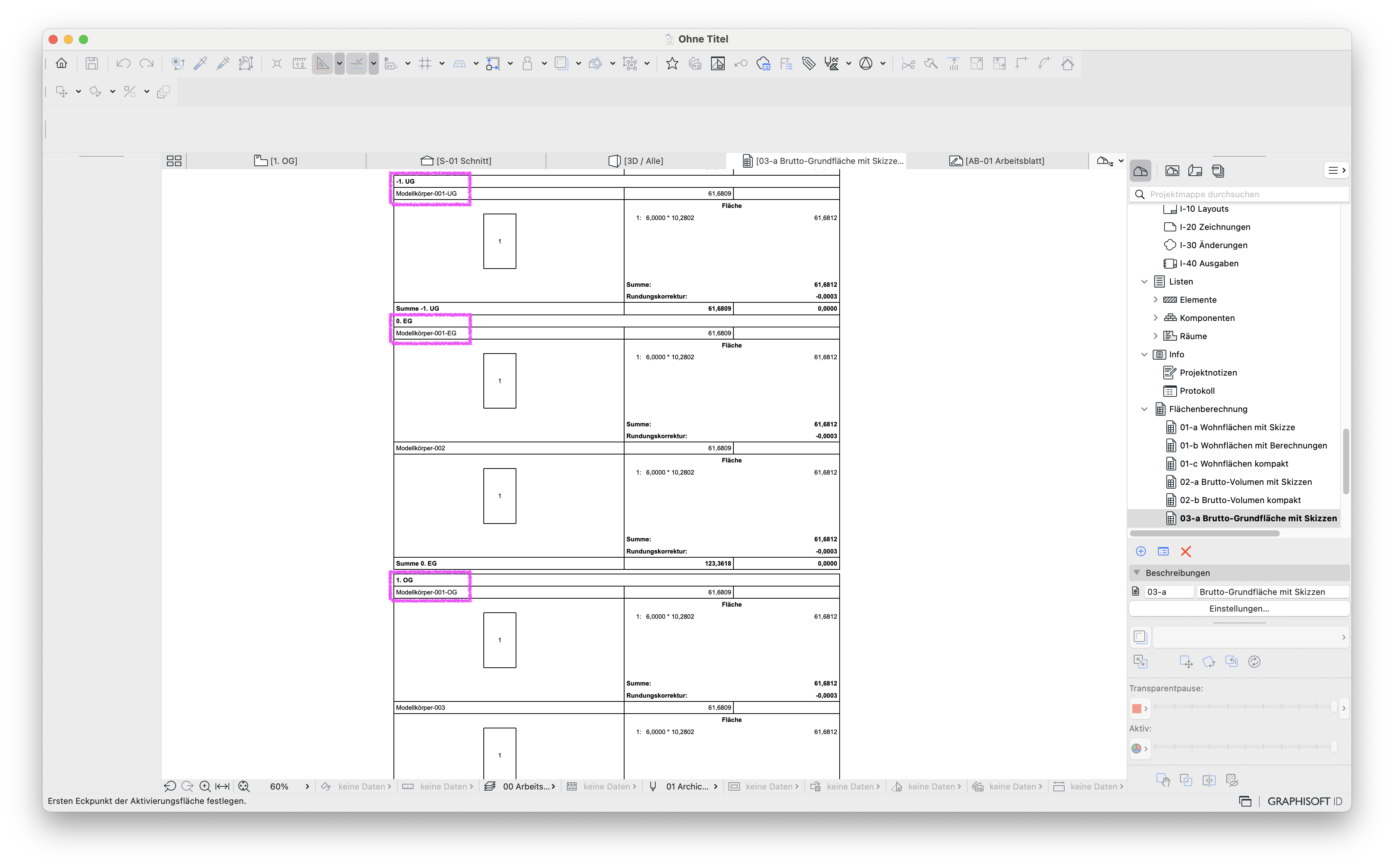Open the Layout Book icon in navigator
Viewport: 1394px width, 868px height.
[x=1195, y=170]
